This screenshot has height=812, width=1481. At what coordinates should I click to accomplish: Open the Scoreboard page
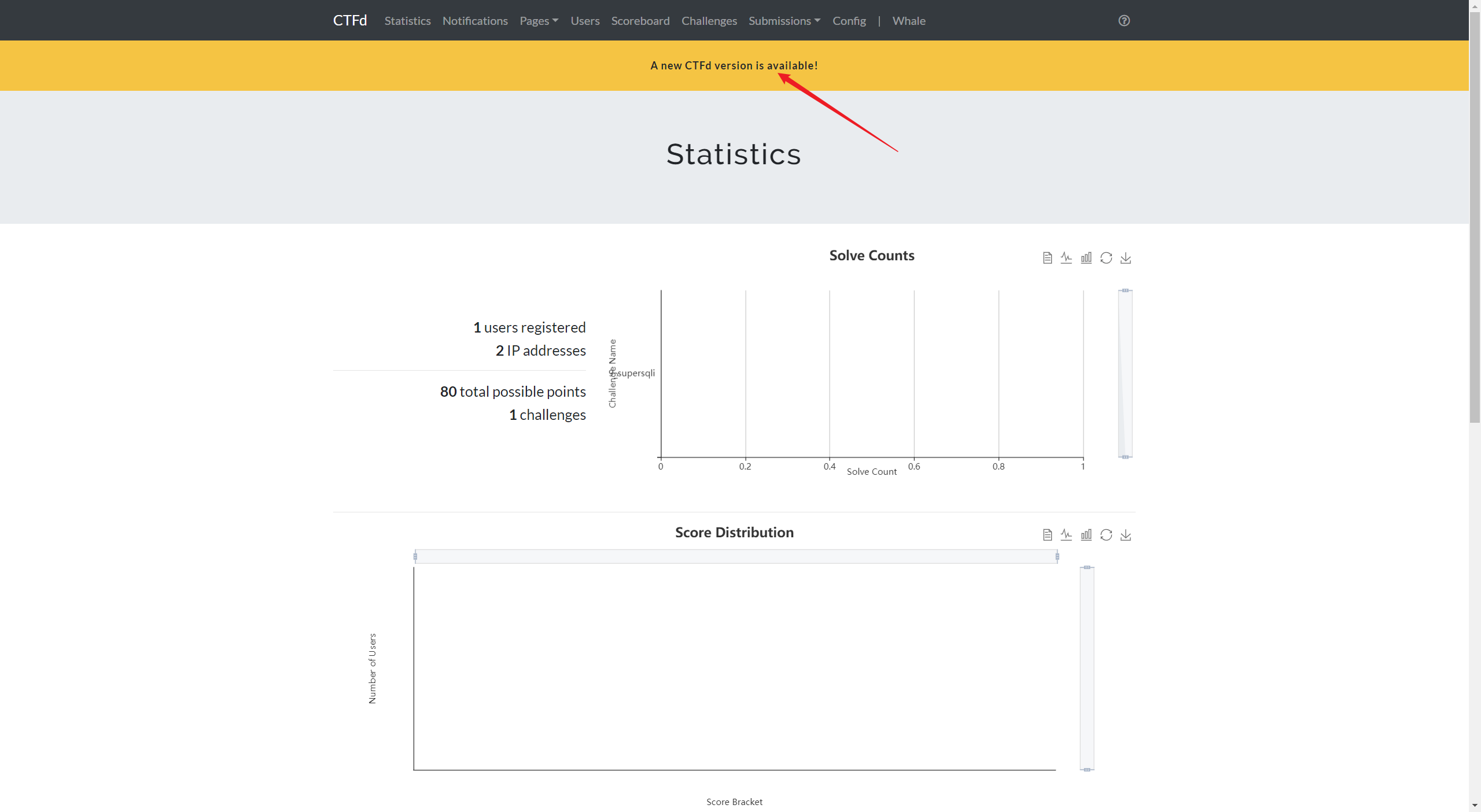click(x=640, y=21)
